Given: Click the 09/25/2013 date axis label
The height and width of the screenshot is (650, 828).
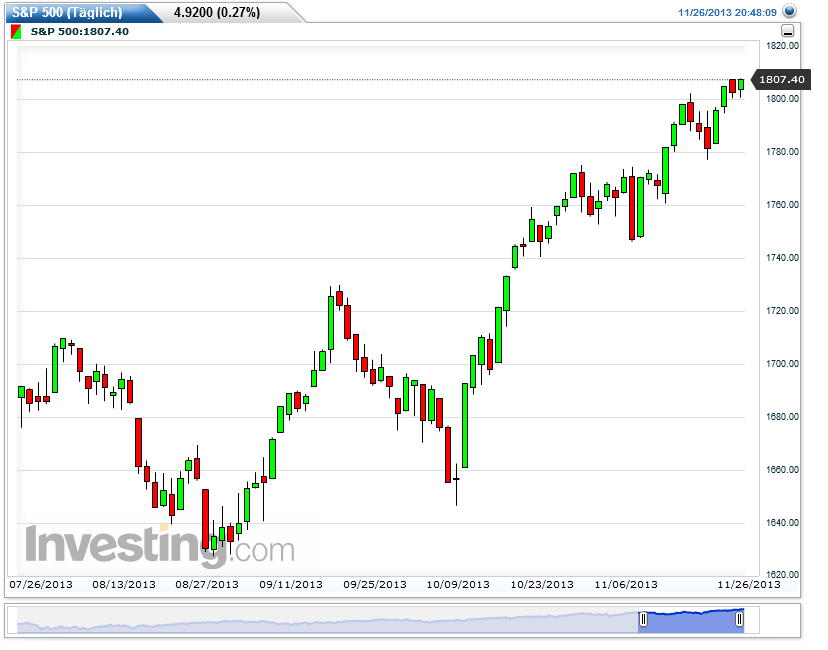Looking at the screenshot, I should pos(375,585).
